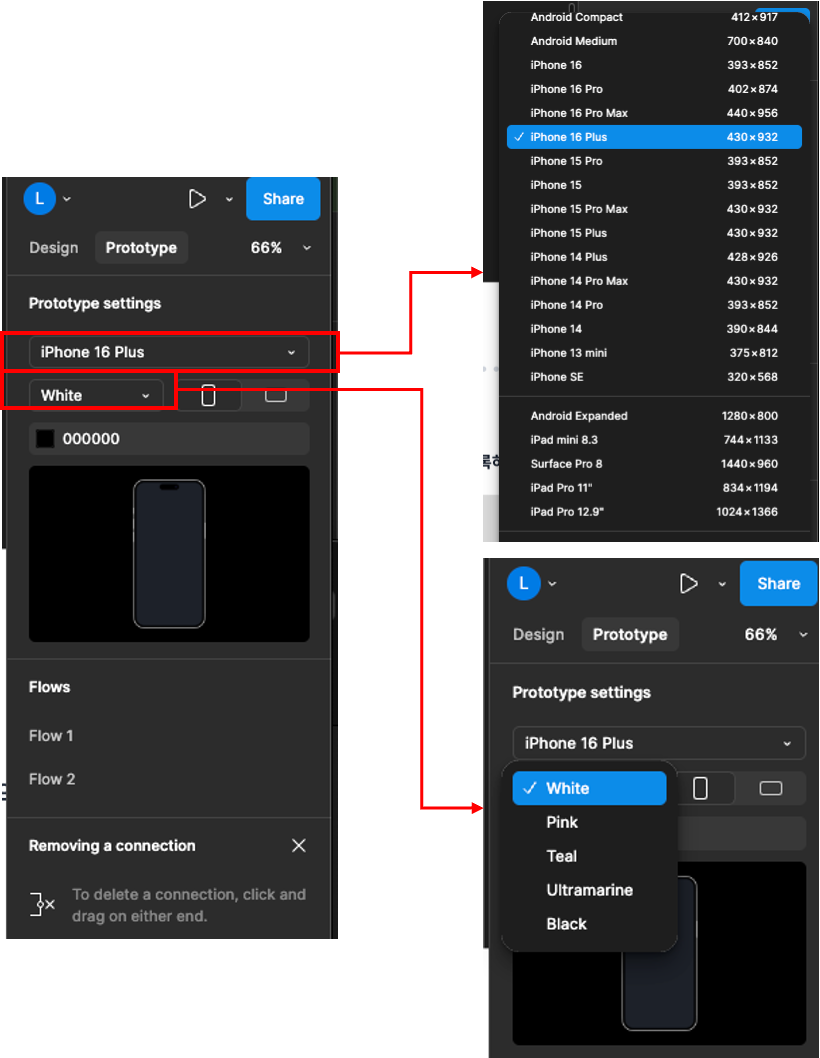Edit the 000000 hex color field
820x1058 pixels.
click(x=169, y=439)
